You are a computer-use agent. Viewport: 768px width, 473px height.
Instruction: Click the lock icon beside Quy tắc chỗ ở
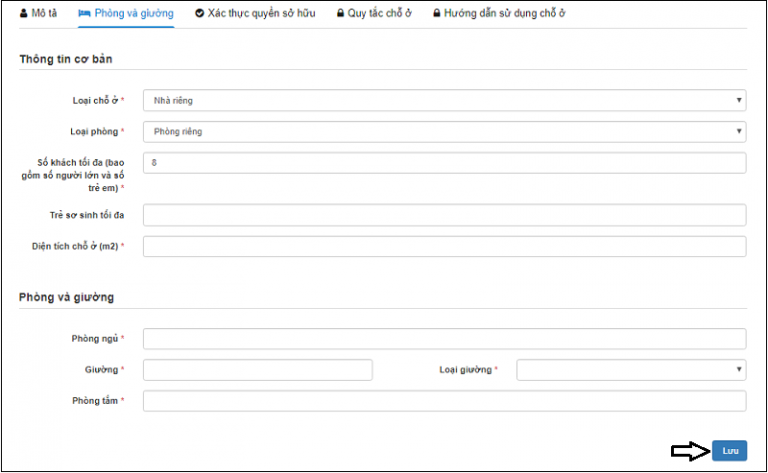(x=341, y=14)
